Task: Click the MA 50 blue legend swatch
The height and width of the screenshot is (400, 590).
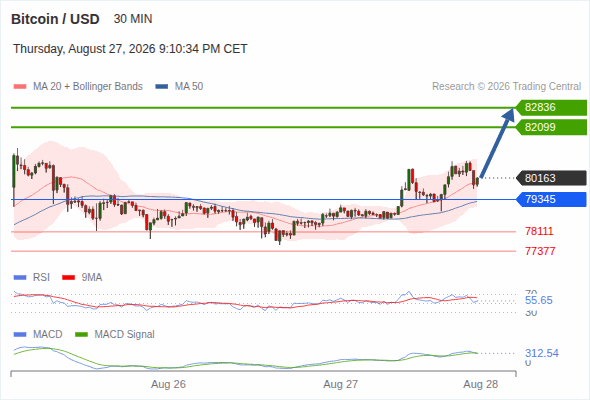Action: point(162,87)
